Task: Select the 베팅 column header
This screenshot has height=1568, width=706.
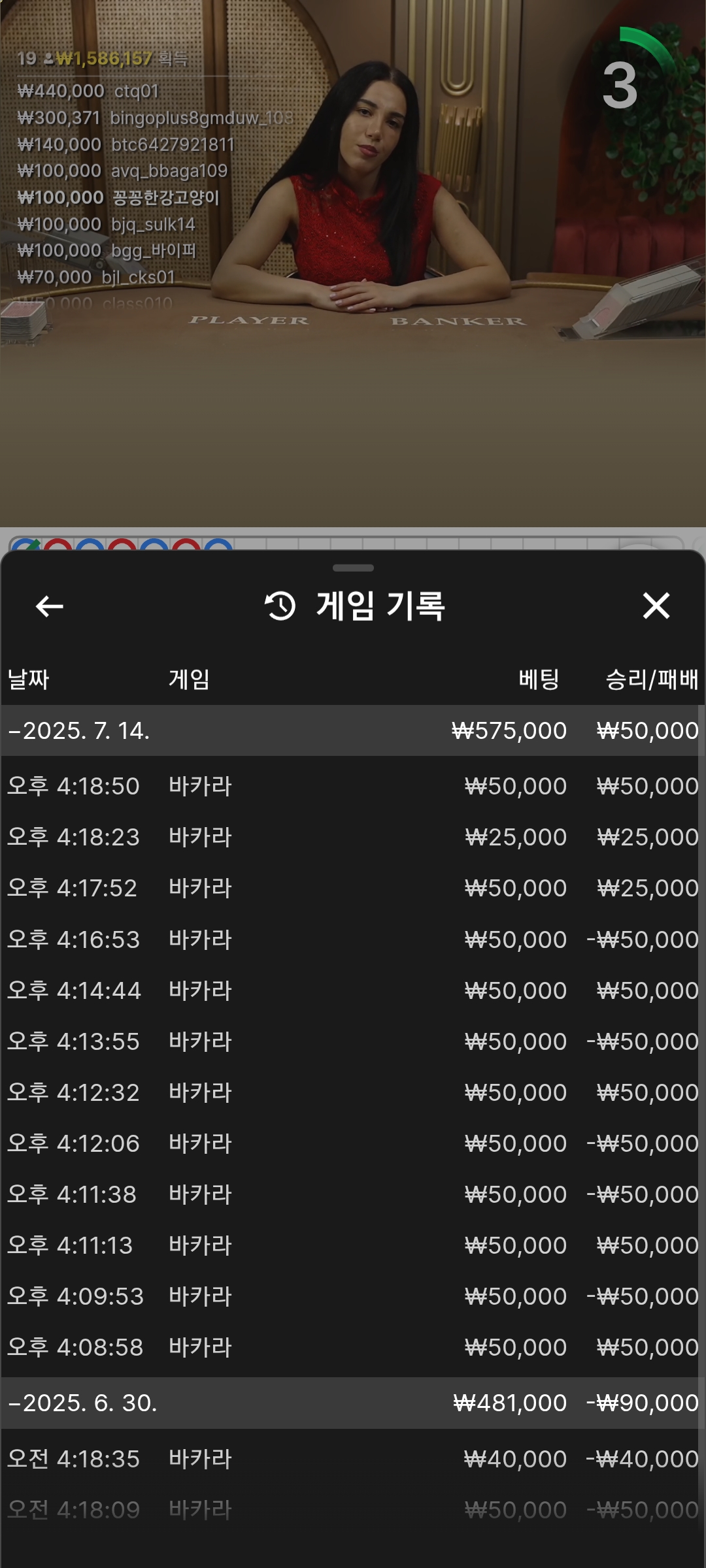Action: tap(539, 679)
